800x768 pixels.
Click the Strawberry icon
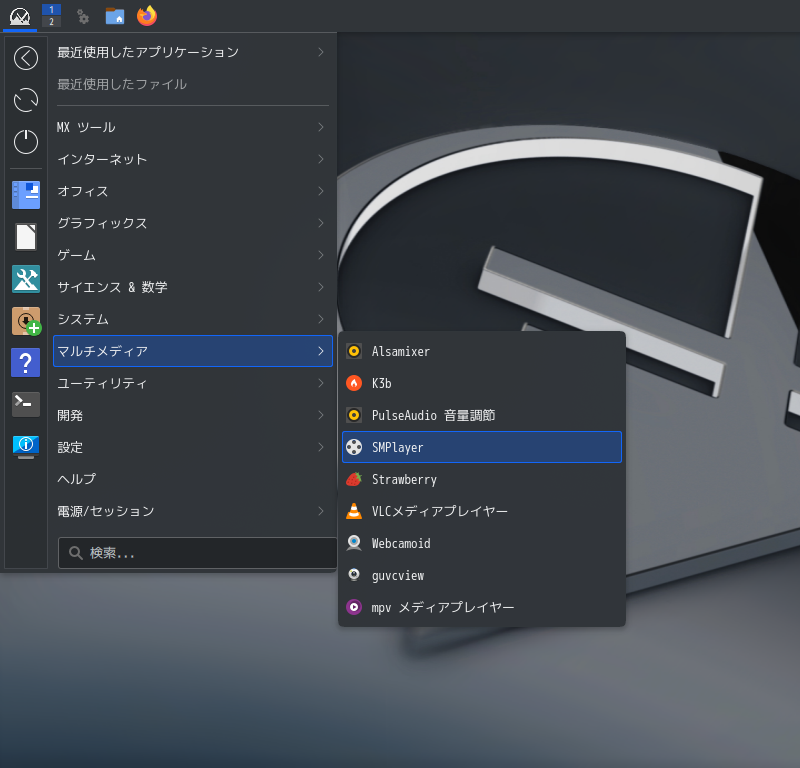(354, 479)
